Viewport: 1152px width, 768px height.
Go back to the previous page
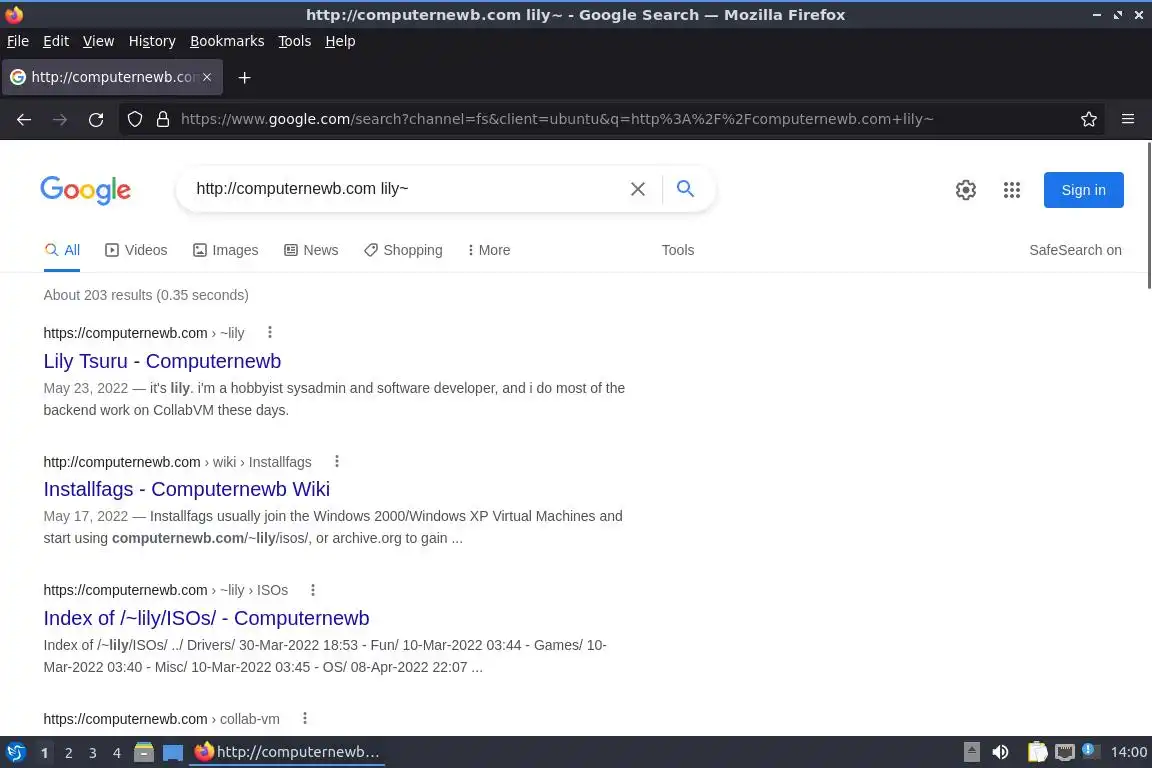click(x=24, y=119)
